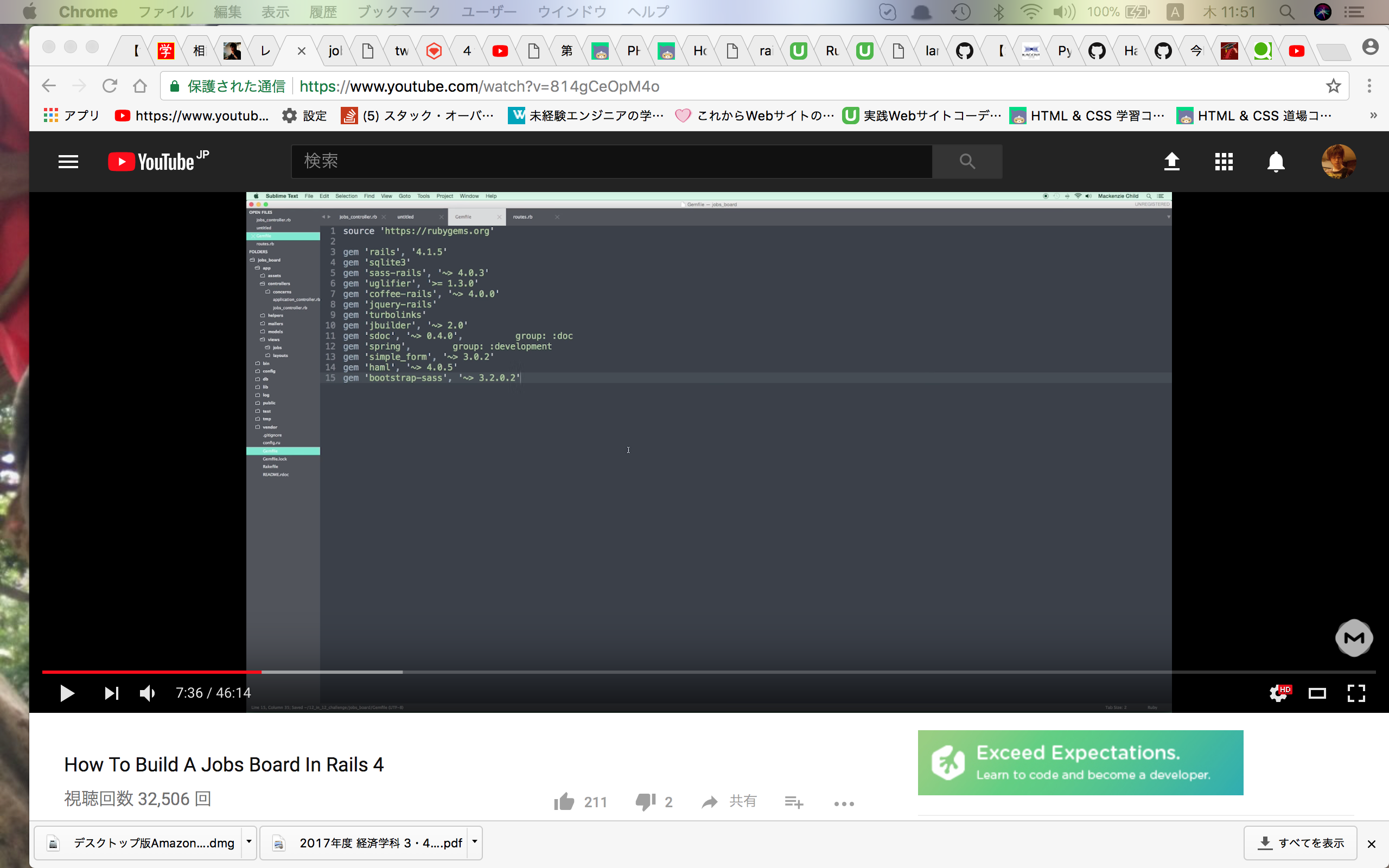The width and height of the screenshot is (1389, 868).
Task: Like the video
Action: click(564, 801)
